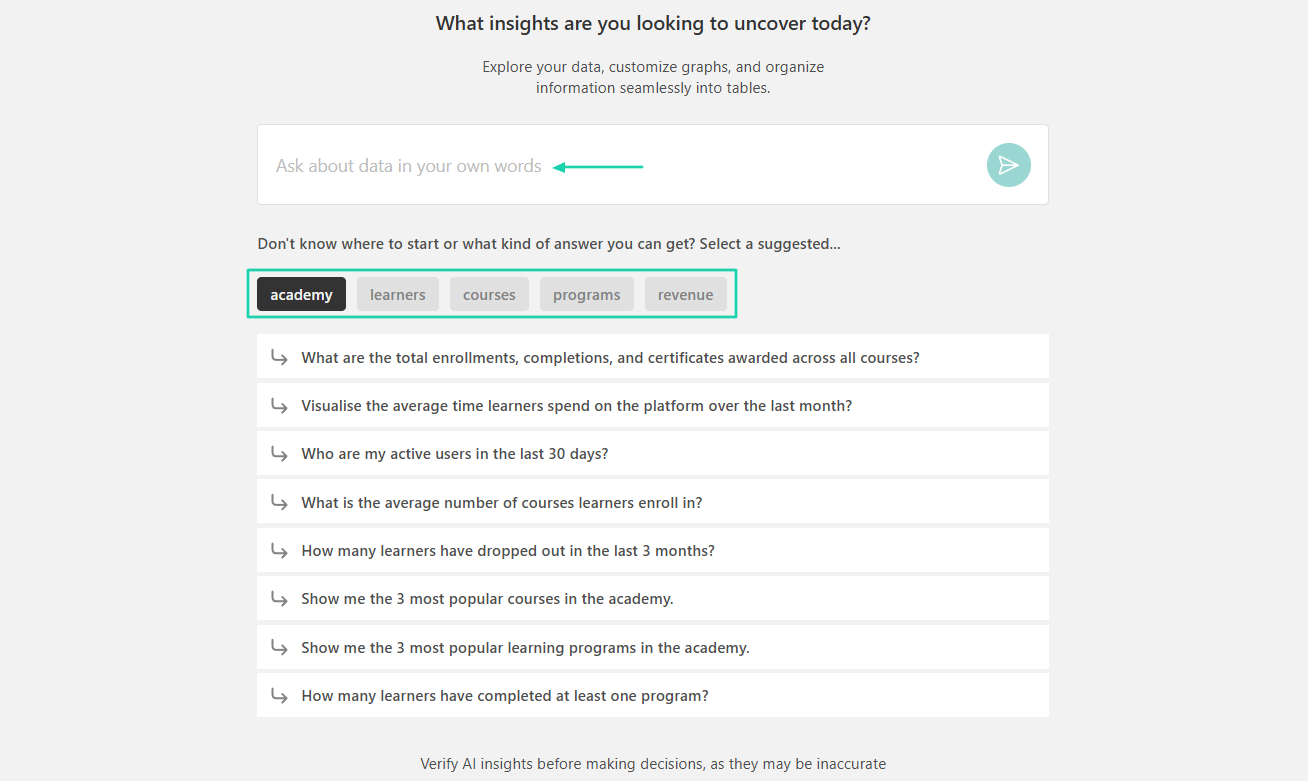Select the academy category tab

[x=301, y=294]
